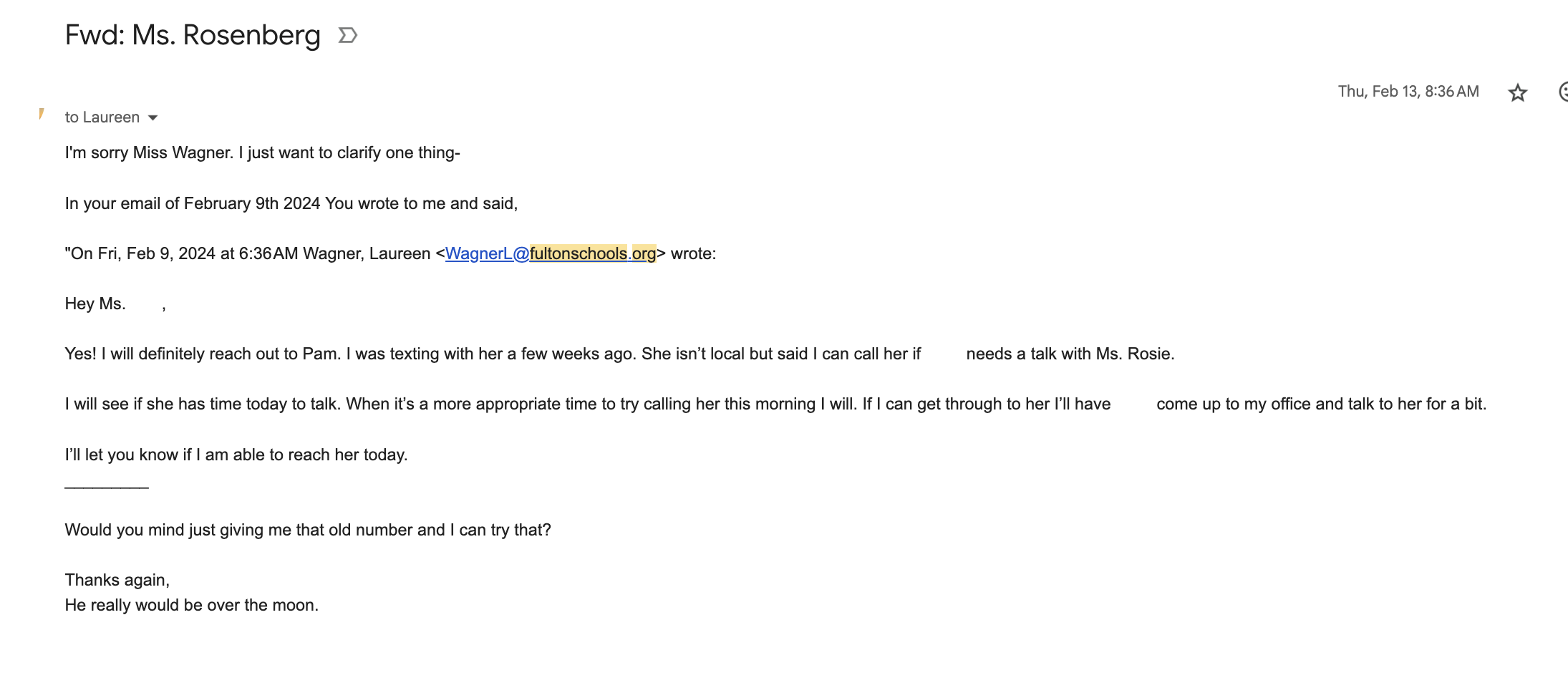
Task: Click the 'Thu, Feb 13, 8:36 AM' timestamp
Action: pyautogui.click(x=1408, y=92)
